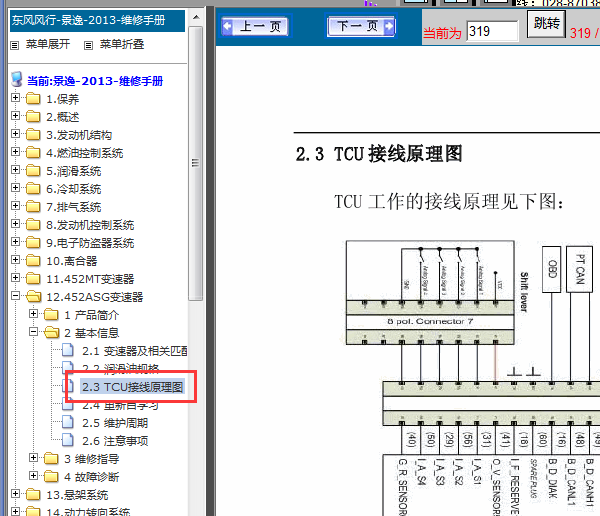Click the page number input field showing 319
The height and width of the screenshot is (516, 600).
(492, 31)
